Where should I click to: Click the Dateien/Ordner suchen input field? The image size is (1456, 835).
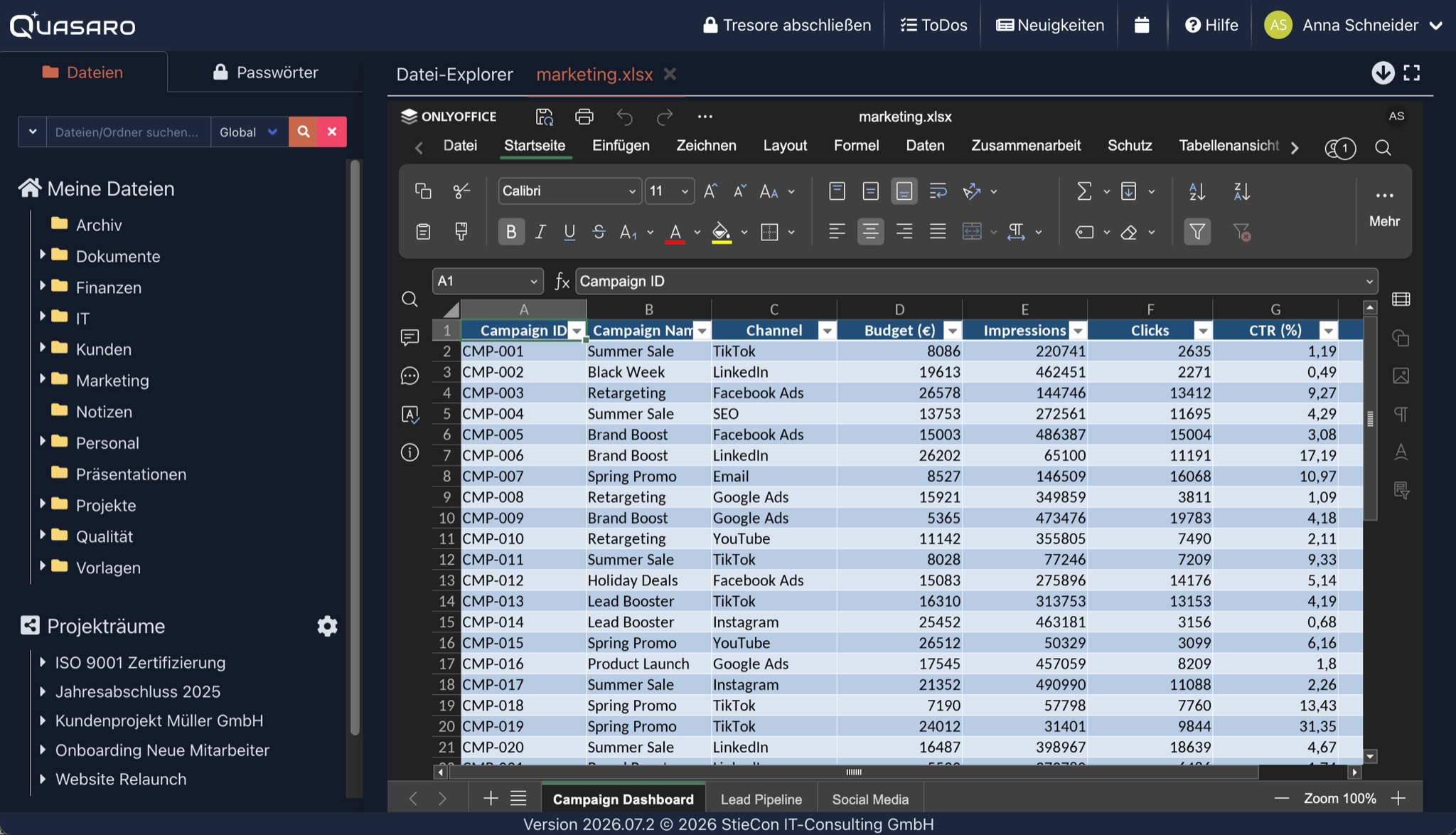[x=128, y=132]
